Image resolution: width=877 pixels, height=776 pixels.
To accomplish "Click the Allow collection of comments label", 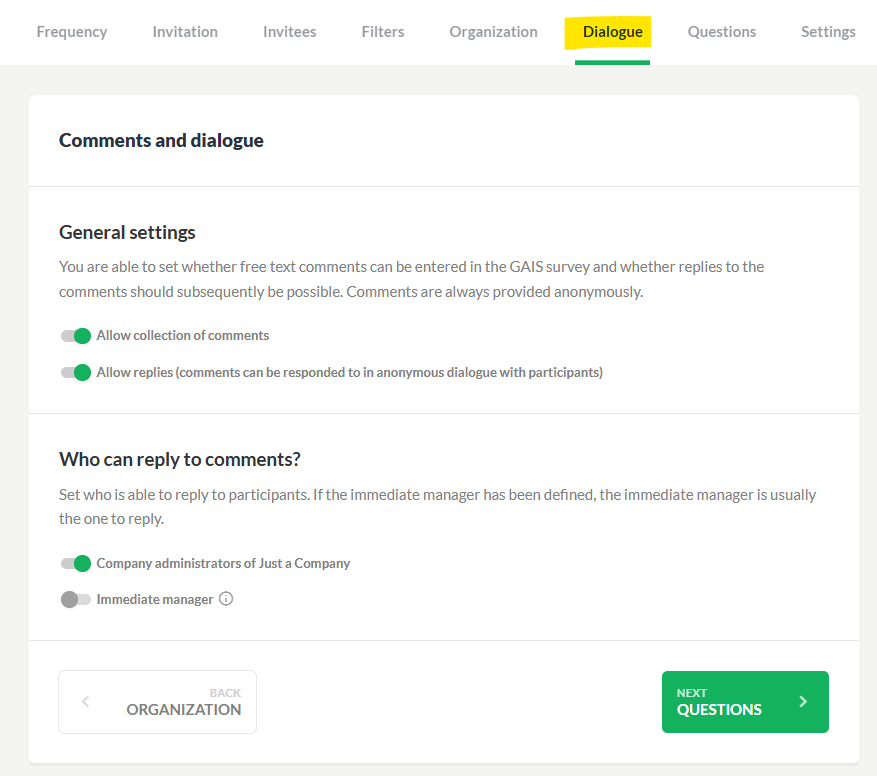I will (183, 335).
